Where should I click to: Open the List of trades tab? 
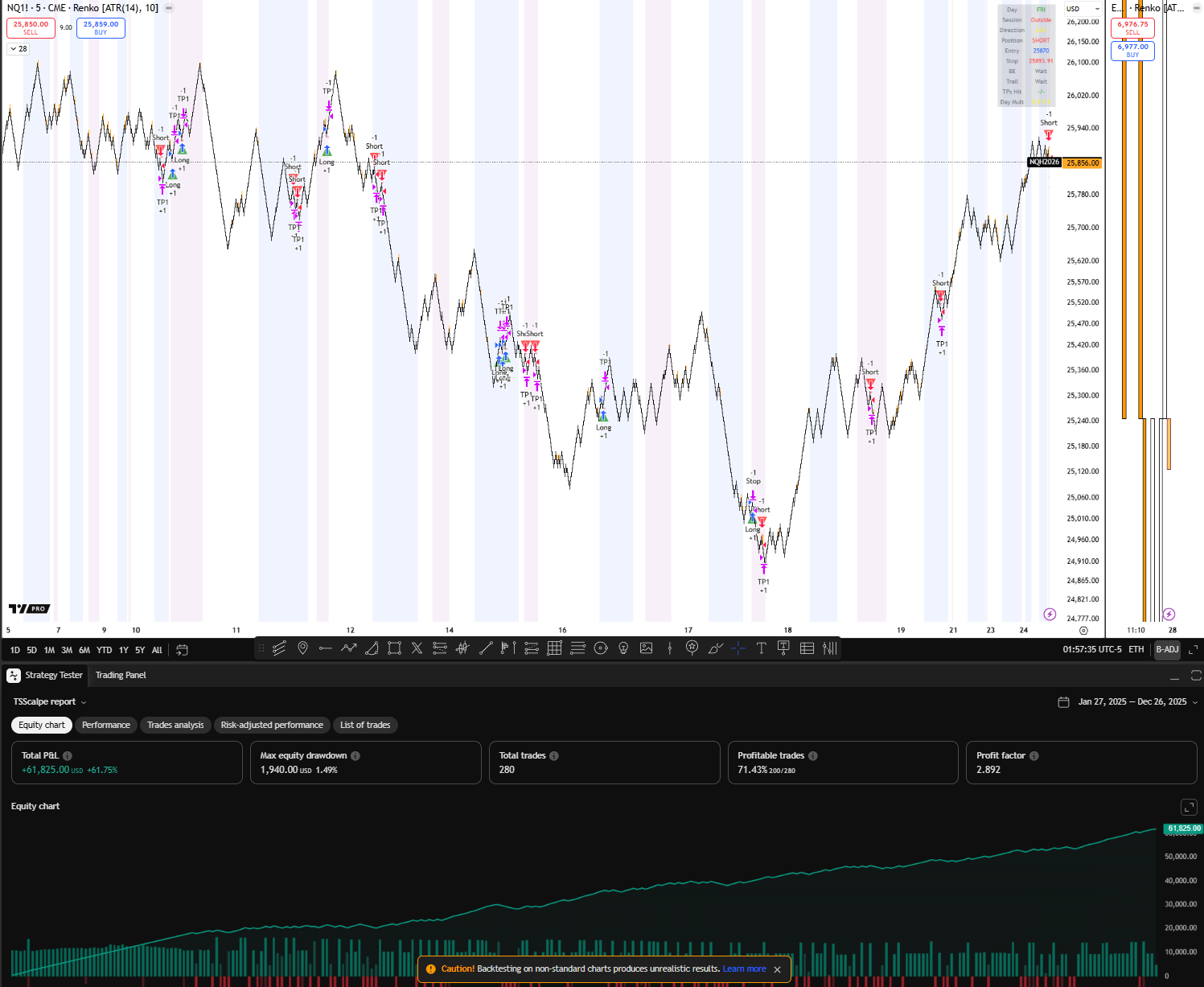coord(365,725)
